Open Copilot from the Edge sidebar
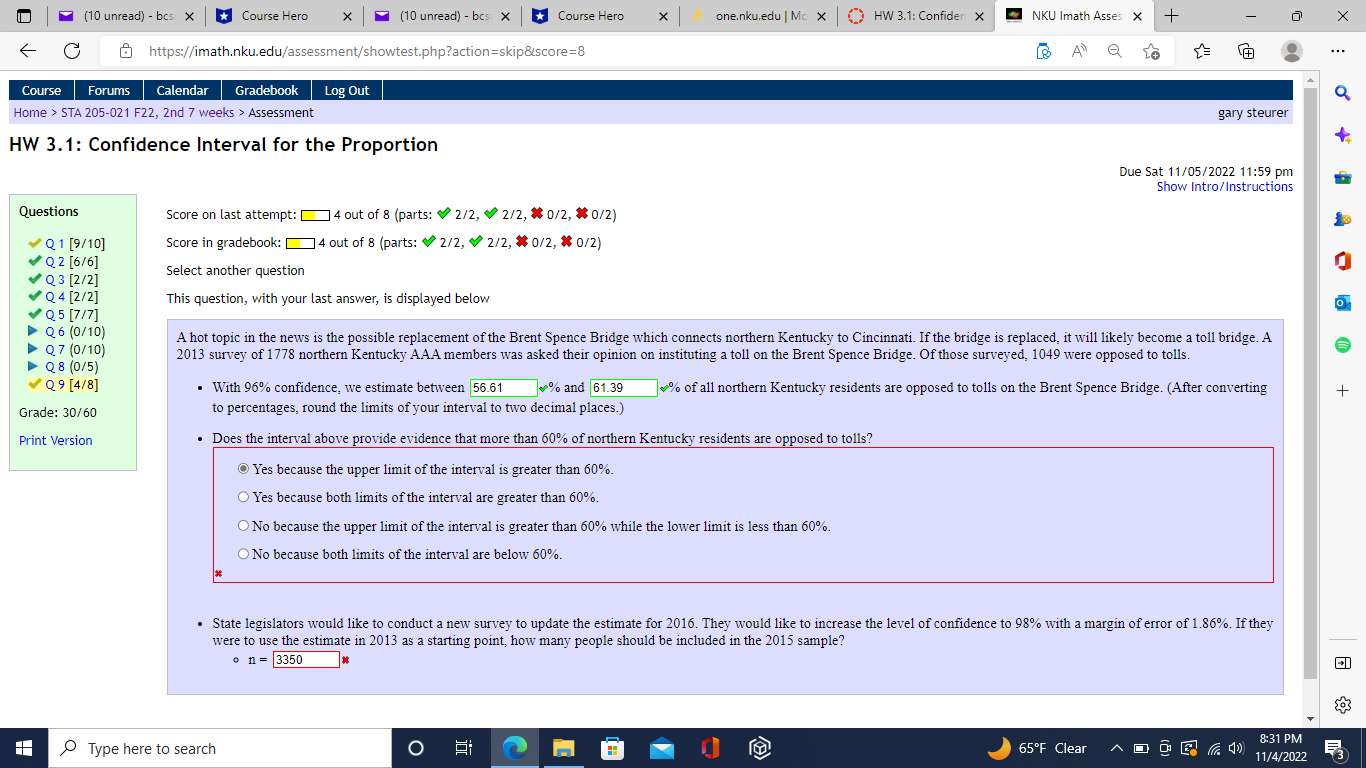The width and height of the screenshot is (1366, 768). (1342, 136)
